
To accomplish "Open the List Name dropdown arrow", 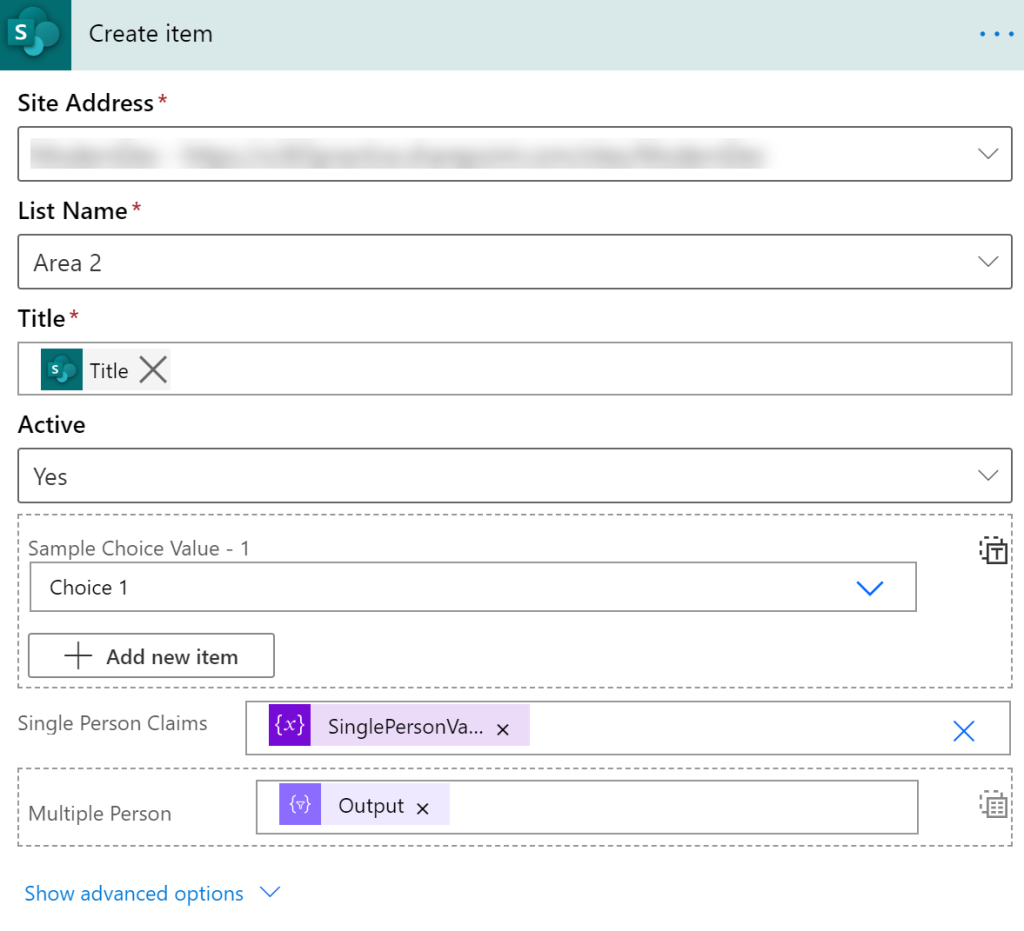I will pyautogui.click(x=987, y=262).
